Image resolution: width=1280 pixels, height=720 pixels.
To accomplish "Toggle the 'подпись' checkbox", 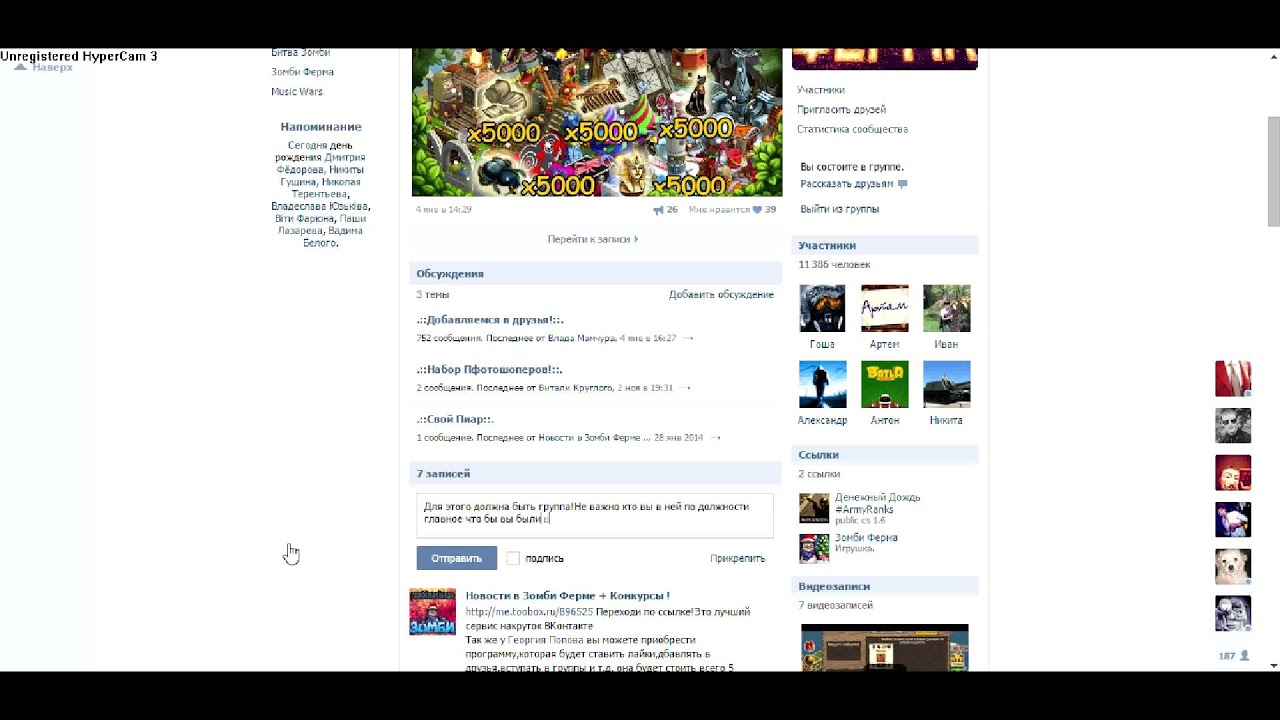I will [513, 558].
